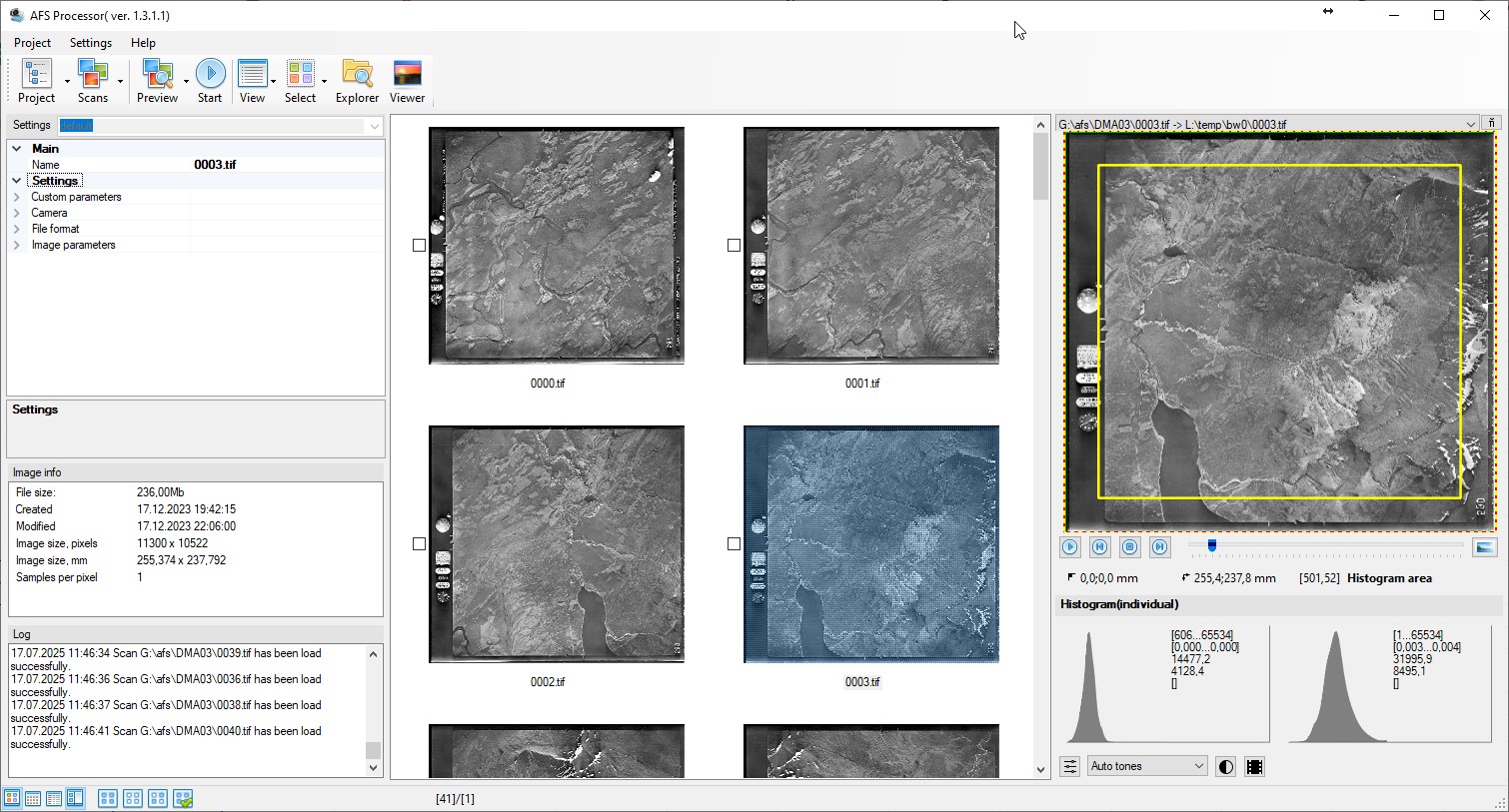Click the Name value 0003.tif field

pos(287,165)
